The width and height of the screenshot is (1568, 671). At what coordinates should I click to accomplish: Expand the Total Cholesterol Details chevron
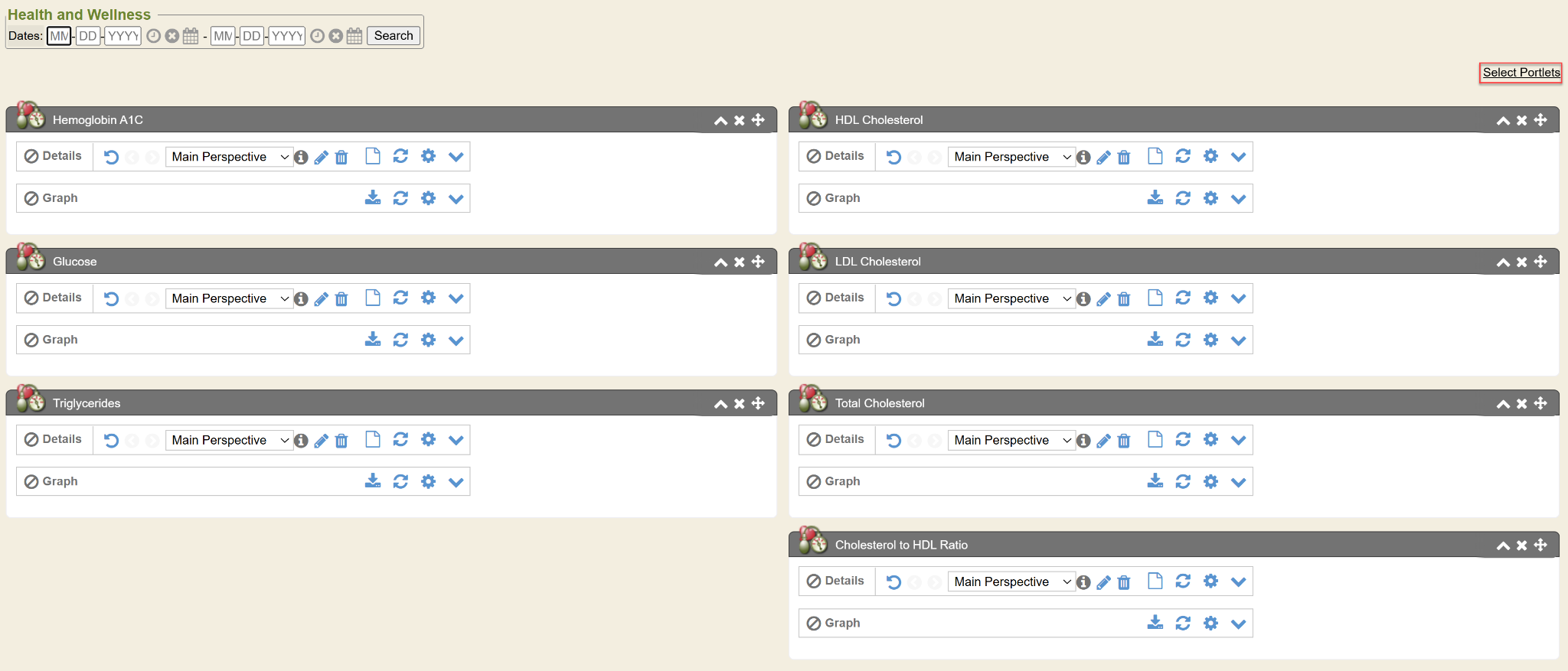tap(1239, 440)
